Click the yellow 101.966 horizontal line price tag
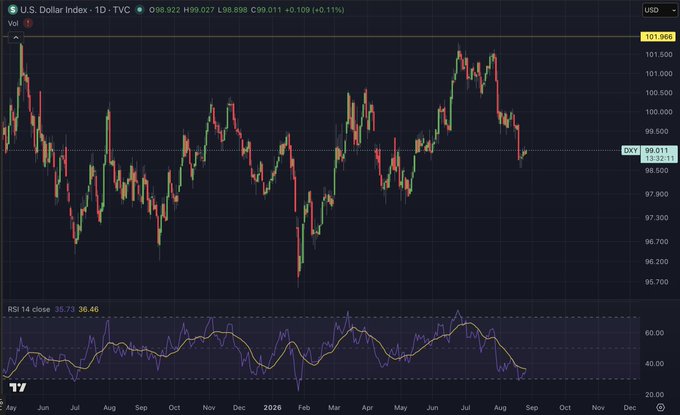Image resolution: width=680 pixels, height=415 pixels. [658, 37]
